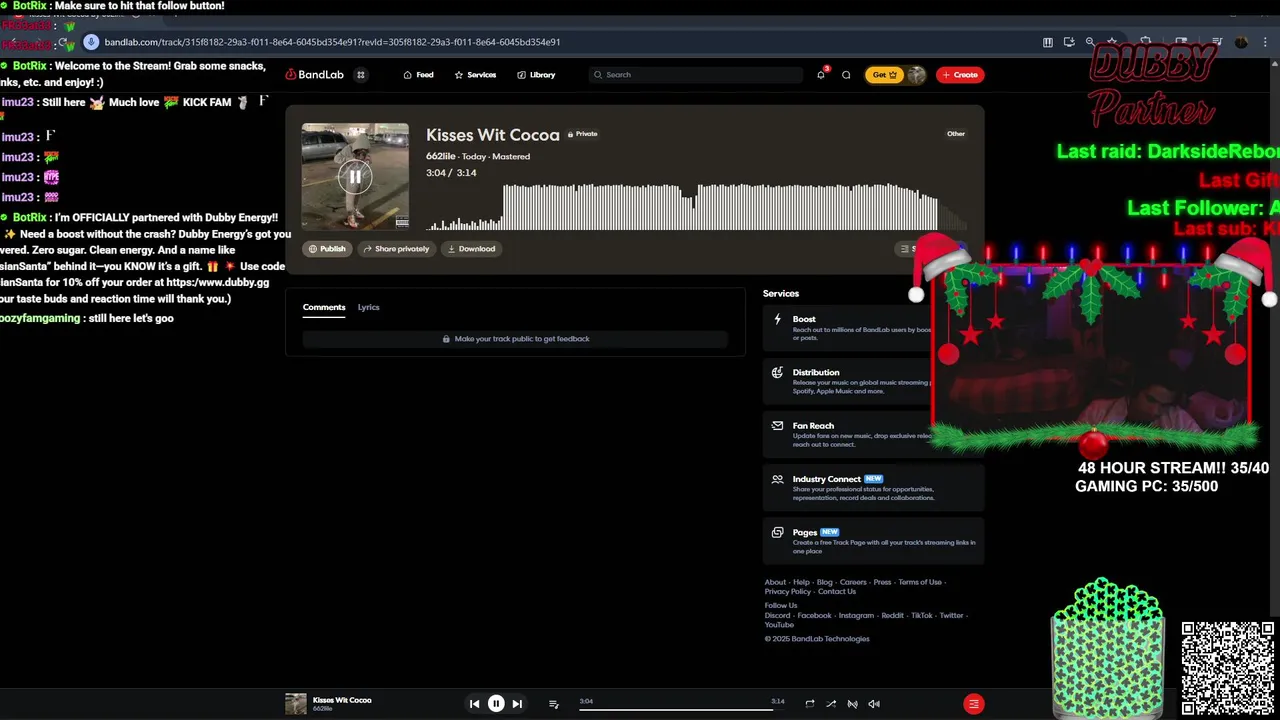Click the Private lock badge
Image resolution: width=1280 pixels, height=720 pixels.
click(583, 134)
